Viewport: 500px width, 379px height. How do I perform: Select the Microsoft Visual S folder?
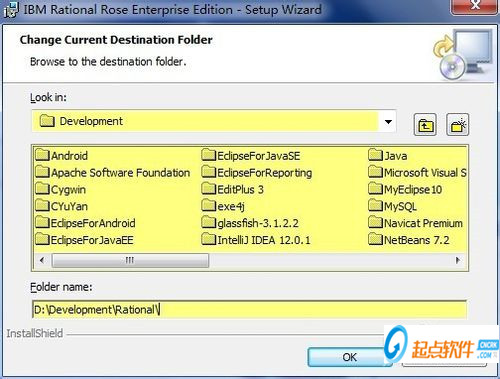[417, 173]
